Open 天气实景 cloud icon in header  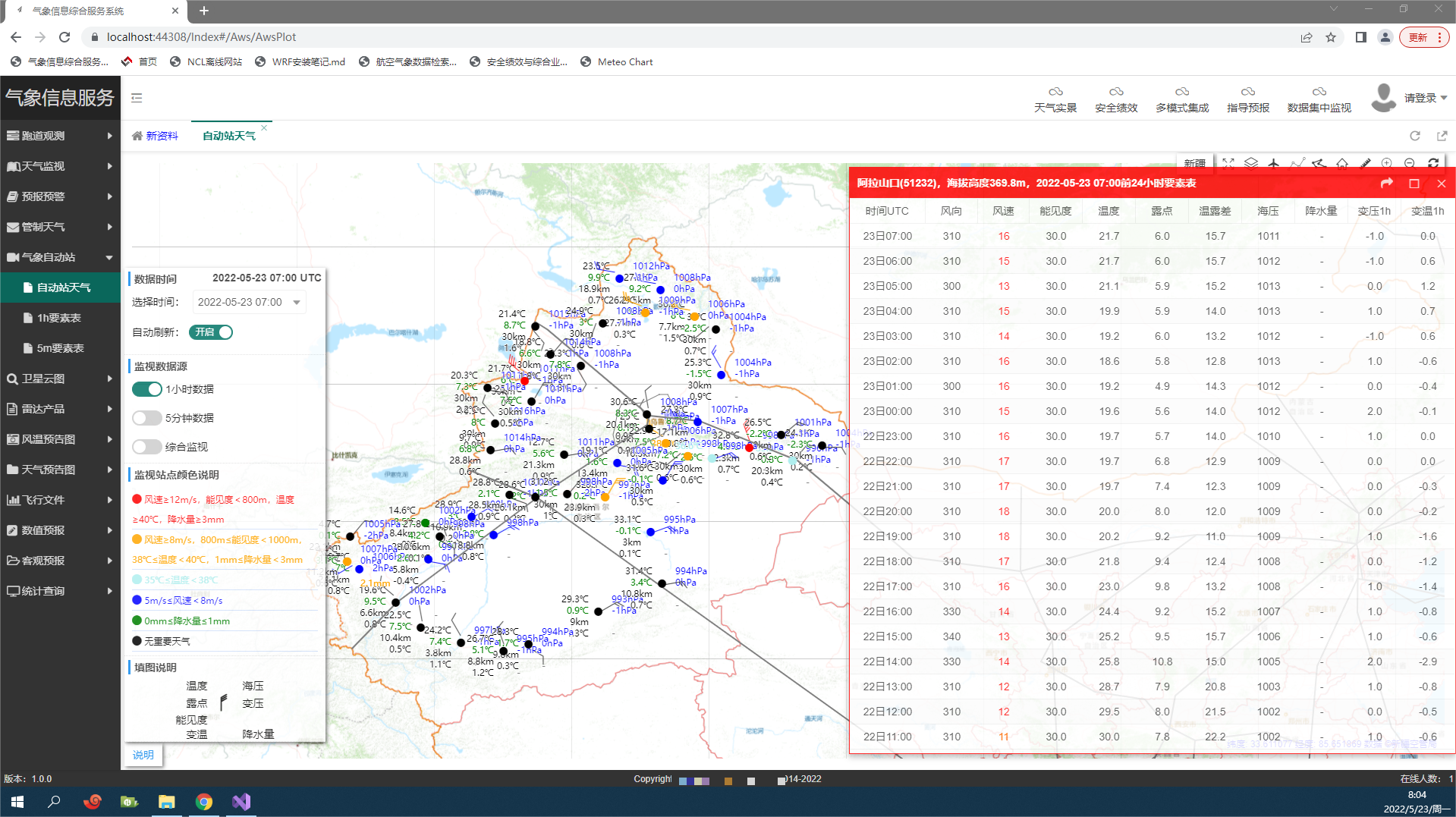point(1055,92)
